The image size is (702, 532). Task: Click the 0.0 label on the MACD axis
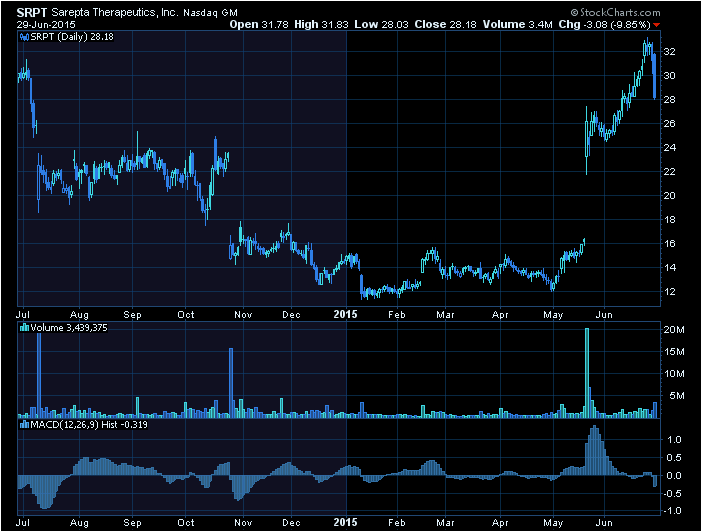tap(674, 476)
